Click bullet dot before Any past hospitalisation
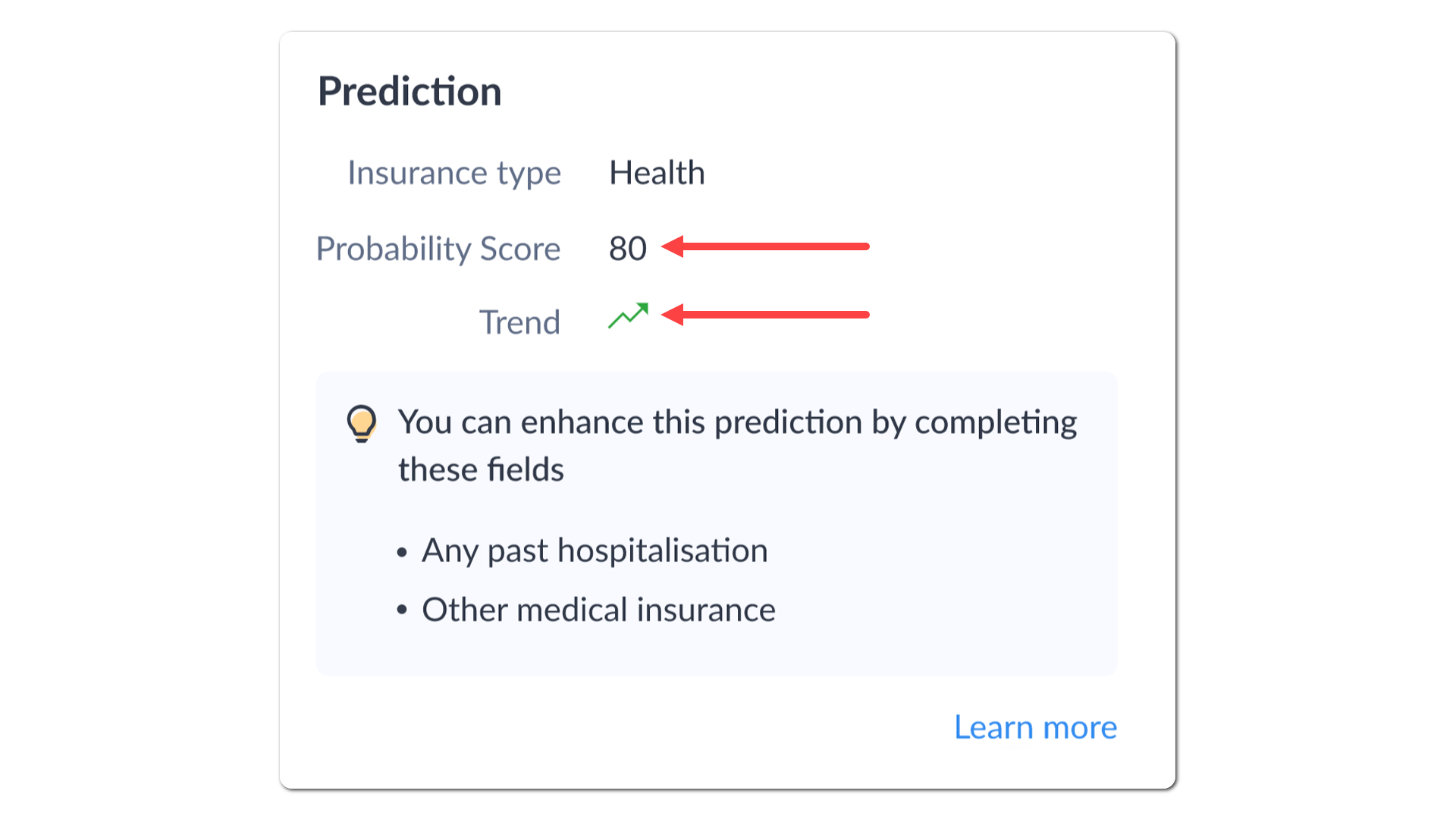Image resolution: width=1456 pixels, height=819 pixels. [x=402, y=553]
